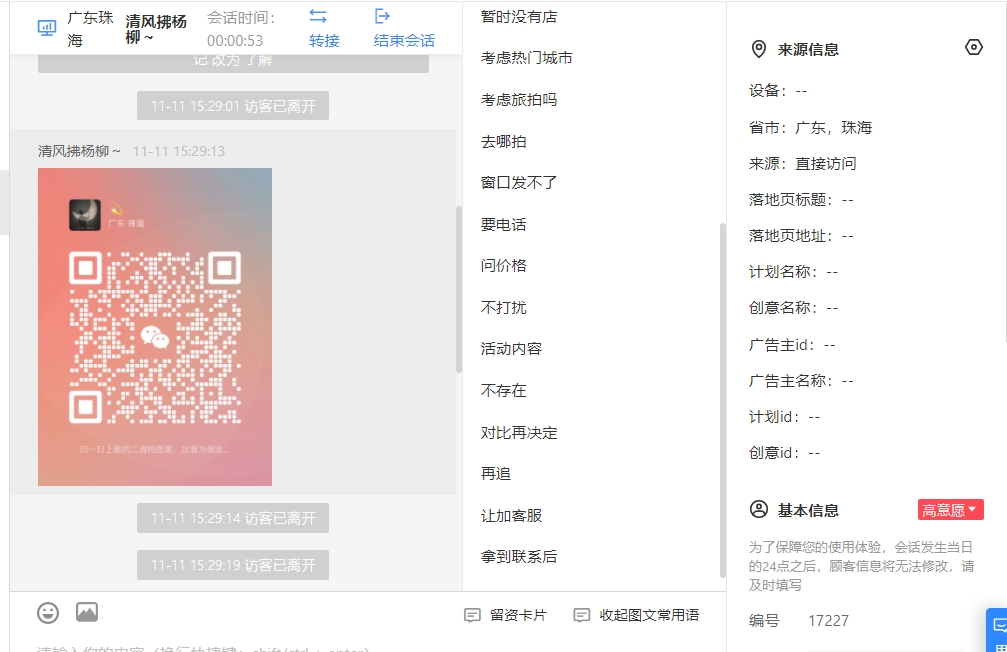The image size is (1007, 652).
Task: Open the emoji picker smiley icon
Action: [x=48, y=613]
